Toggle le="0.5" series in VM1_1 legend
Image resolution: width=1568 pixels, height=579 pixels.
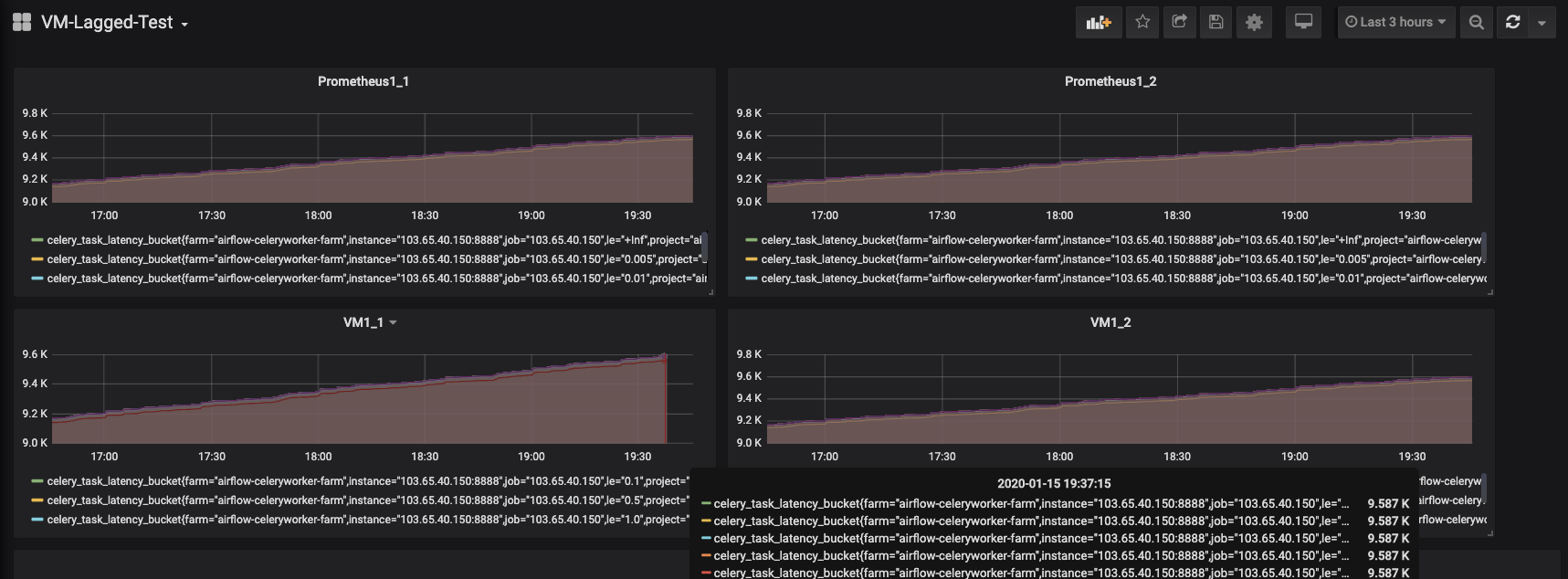(367, 500)
